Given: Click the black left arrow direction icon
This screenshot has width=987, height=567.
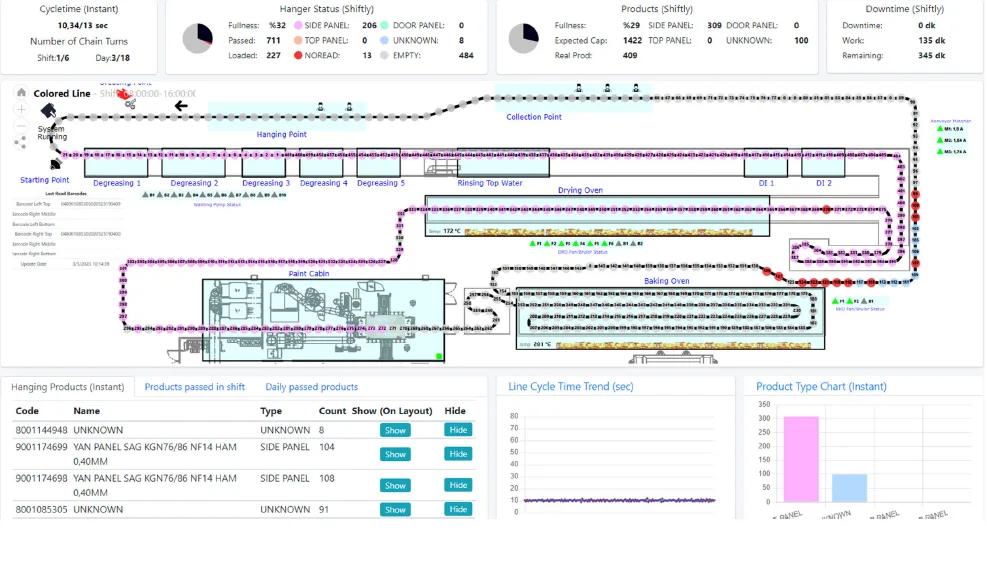Looking at the screenshot, I should coord(181,106).
